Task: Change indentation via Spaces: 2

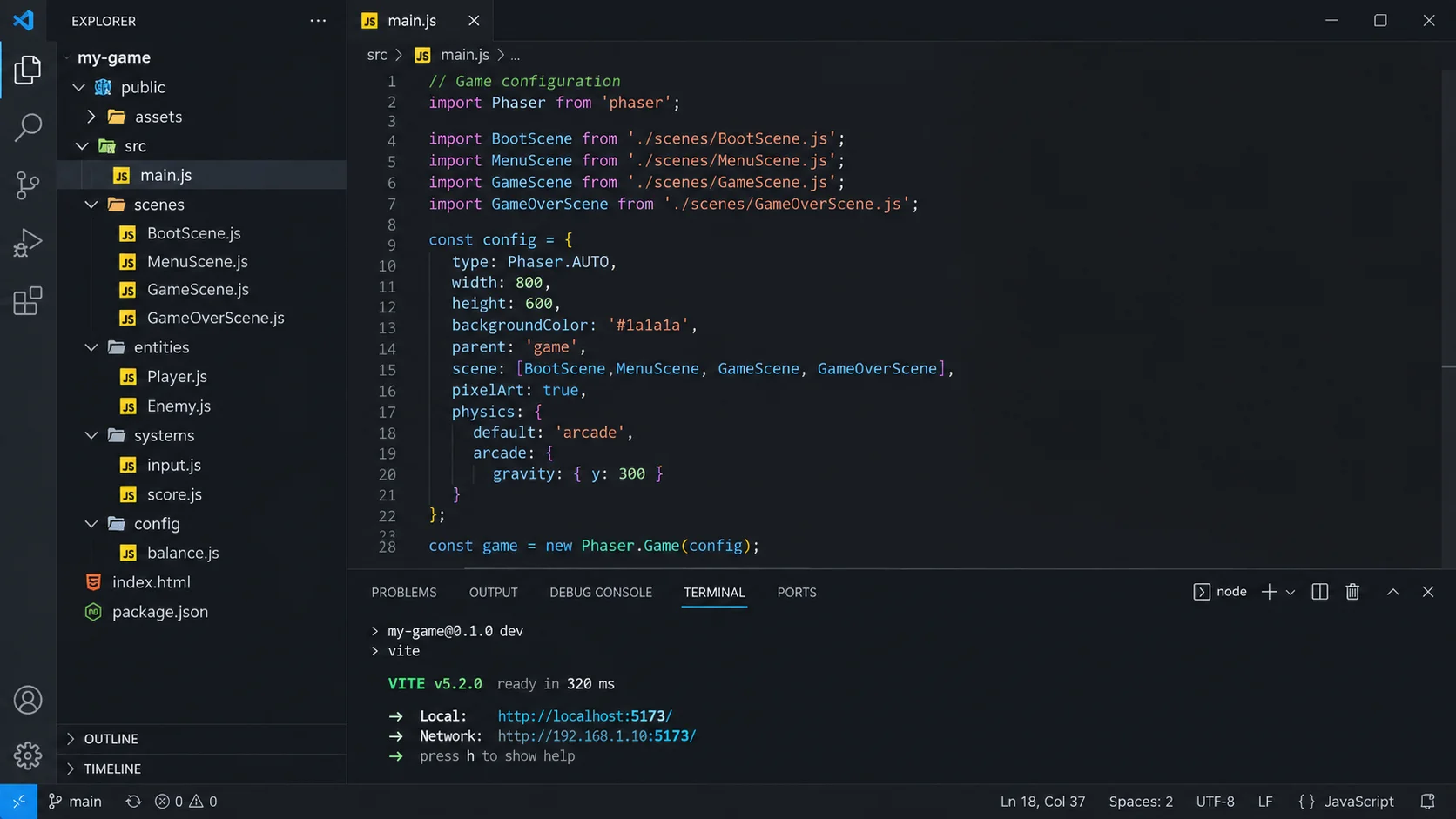Action: 1141,802
